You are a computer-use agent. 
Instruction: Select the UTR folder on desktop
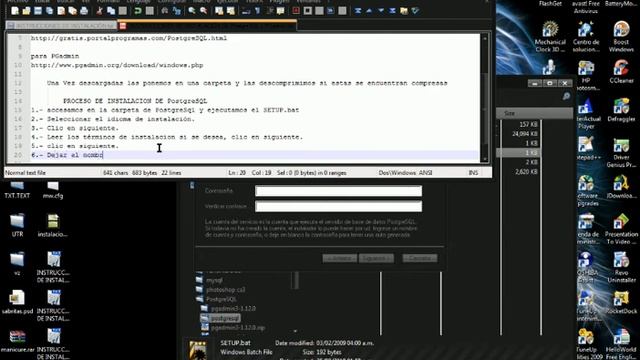17,225
